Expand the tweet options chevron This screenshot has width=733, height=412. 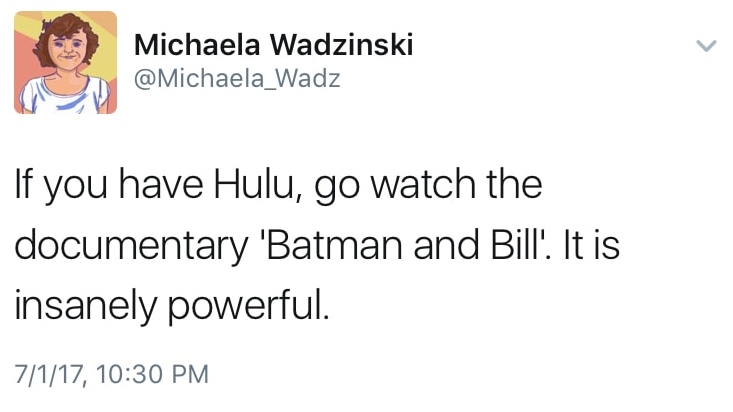[x=706, y=46]
